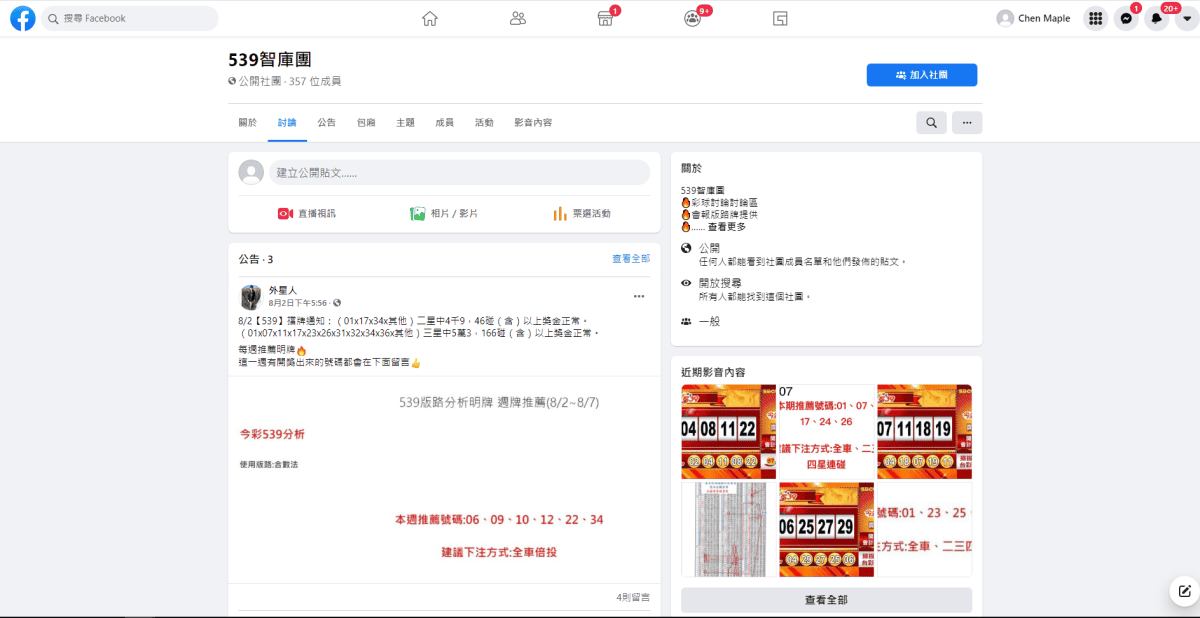Search Facebook input field
This screenshot has height=618, width=1200.
130,18
